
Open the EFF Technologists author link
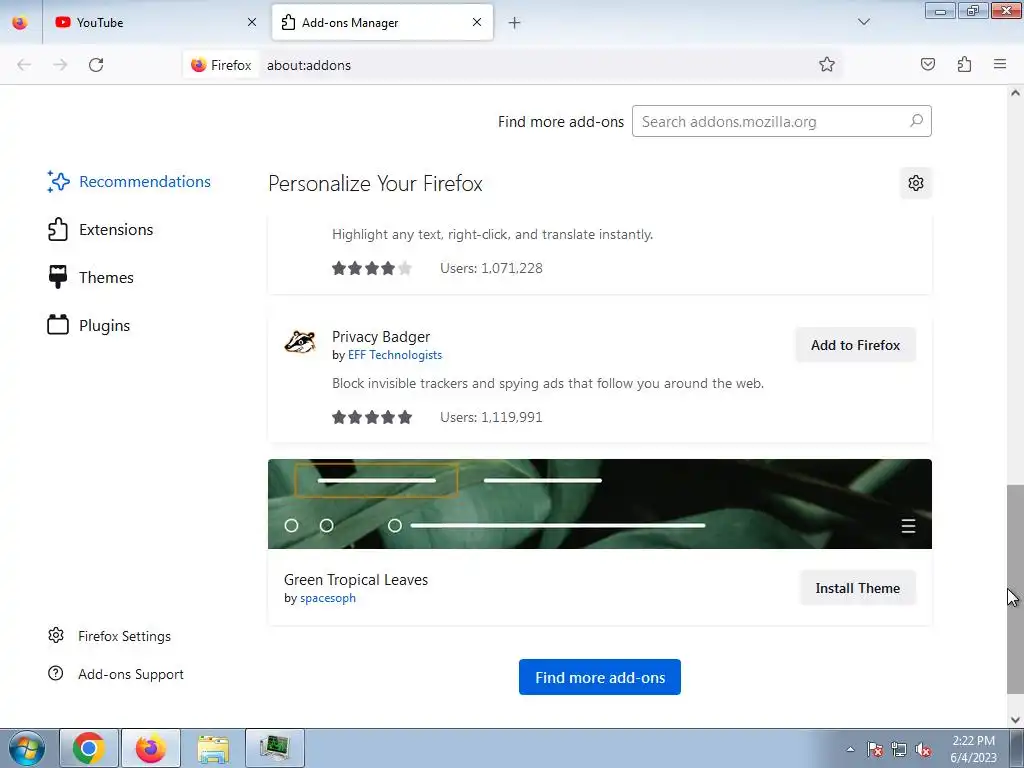395,355
